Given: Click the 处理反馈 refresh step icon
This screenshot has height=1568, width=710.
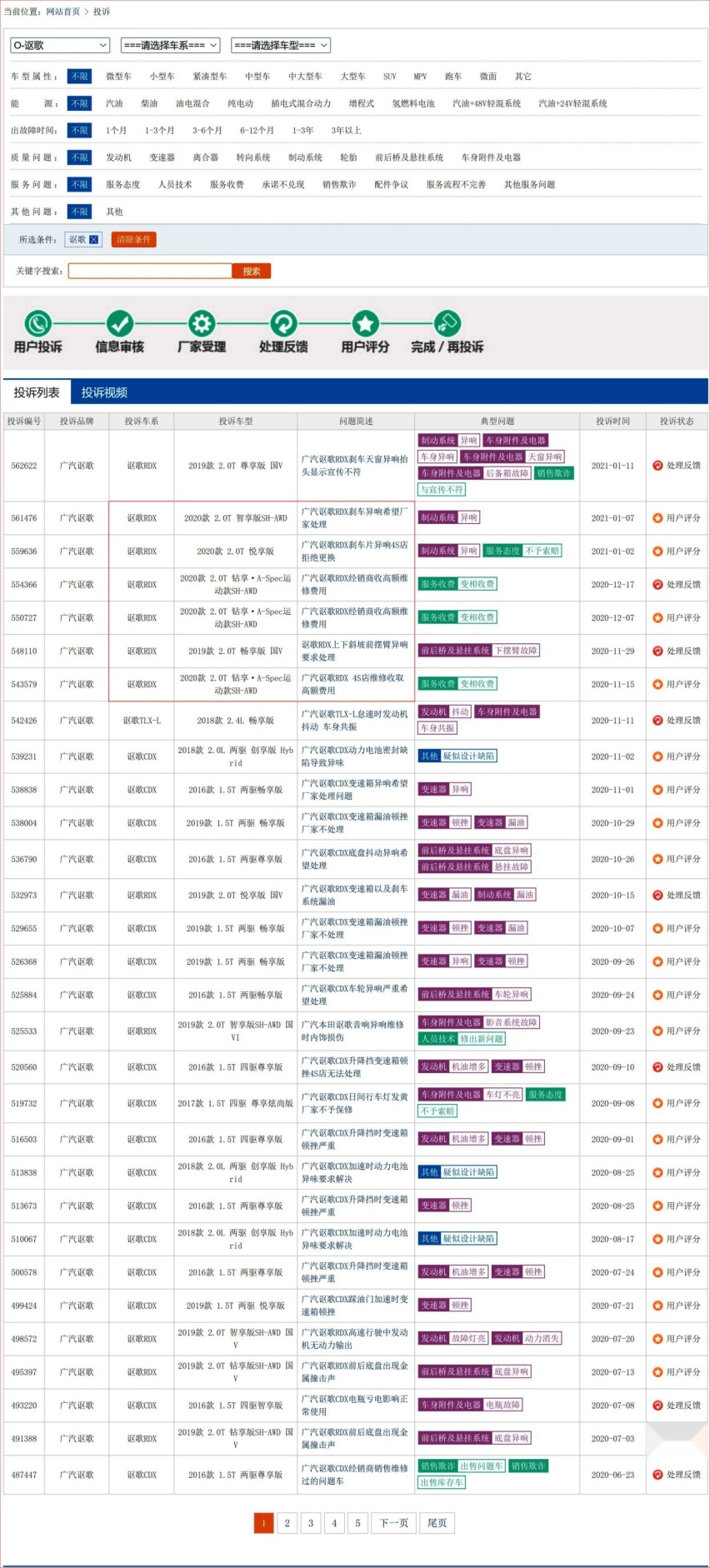Looking at the screenshot, I should 283,323.
